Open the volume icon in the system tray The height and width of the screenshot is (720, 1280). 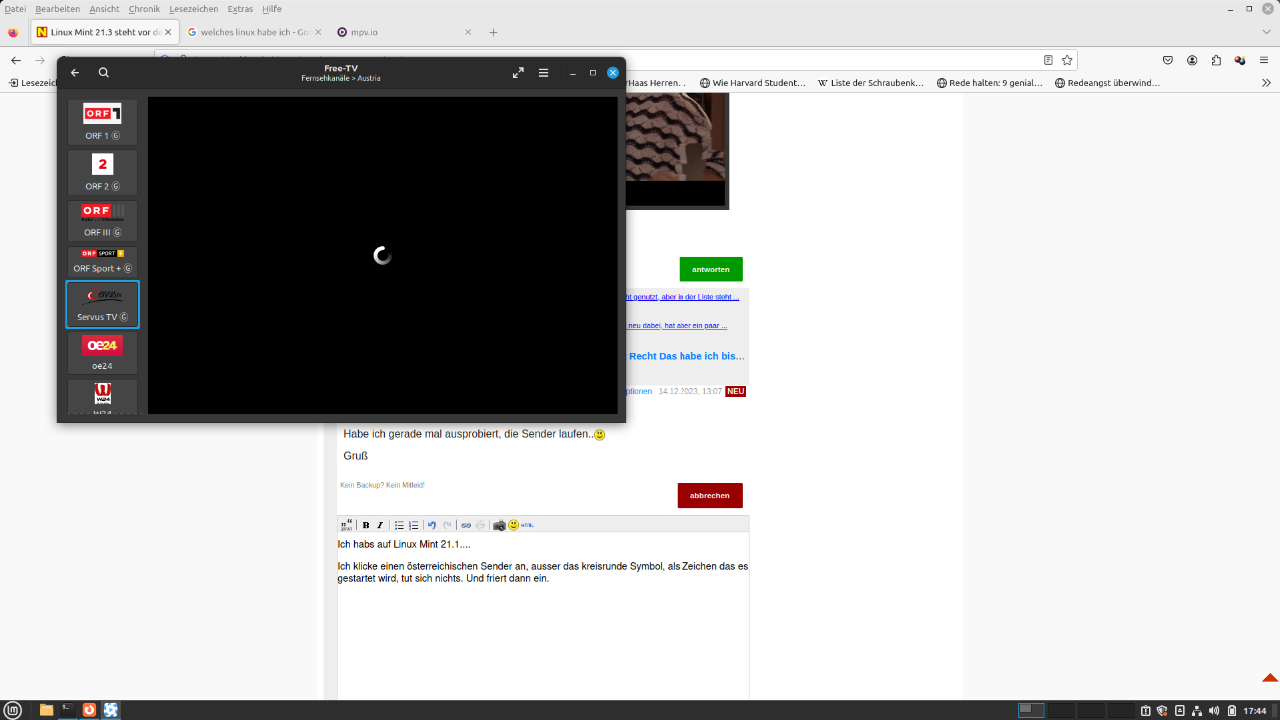pyautogui.click(x=1214, y=711)
